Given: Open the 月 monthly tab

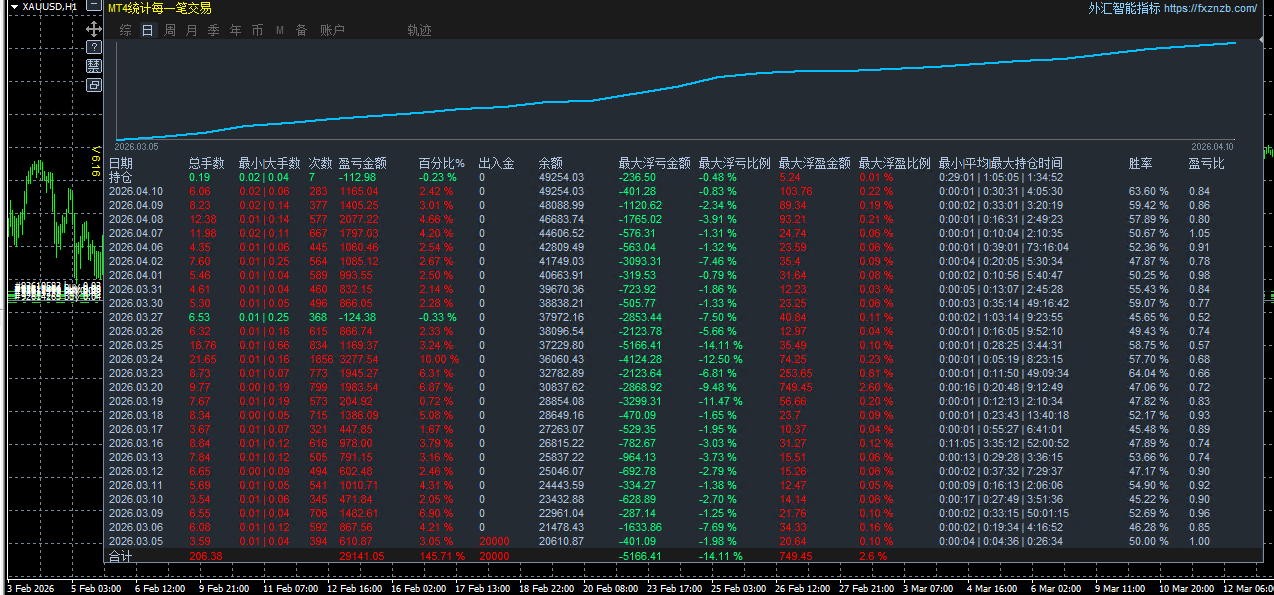Looking at the screenshot, I should (x=192, y=31).
